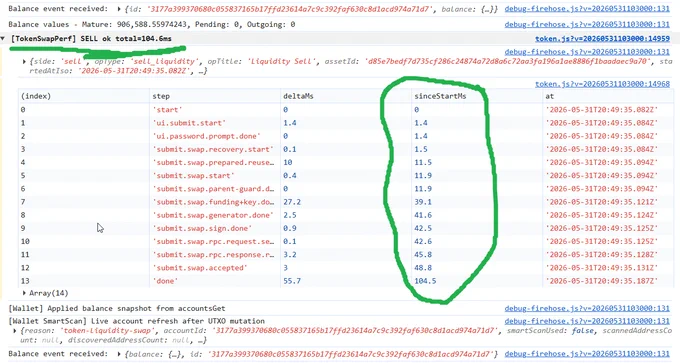Sort table by the sinceStartMs column header
The height and width of the screenshot is (363, 680).
477,96
